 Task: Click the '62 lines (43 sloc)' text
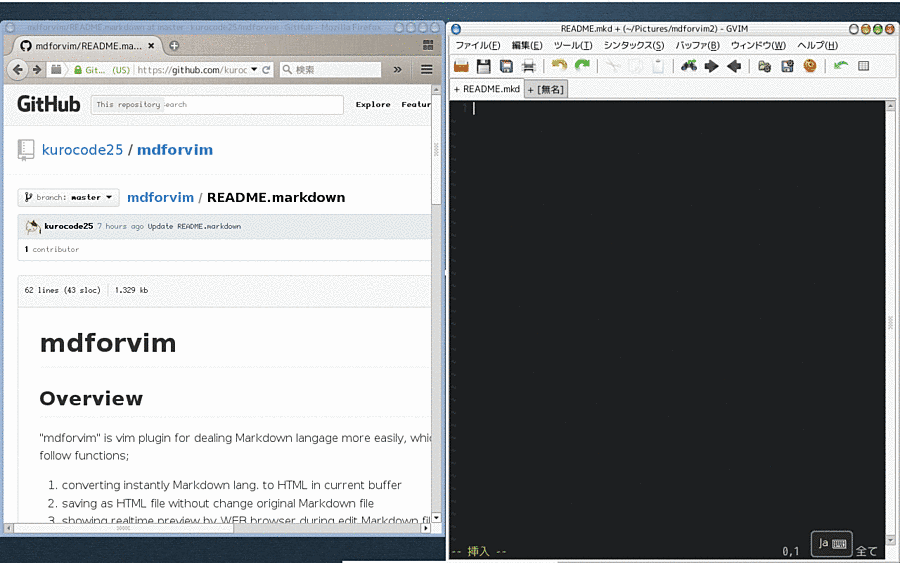(62, 290)
